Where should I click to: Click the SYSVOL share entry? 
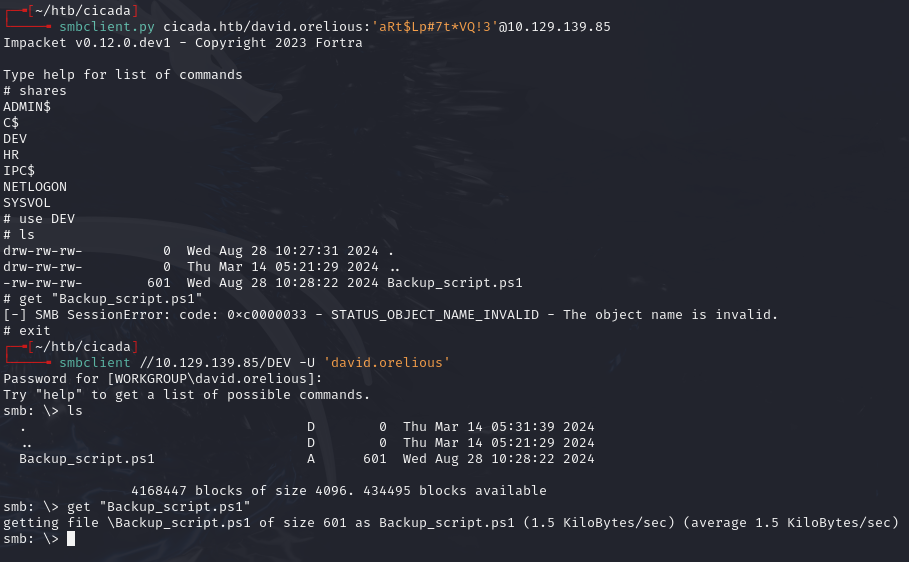27,203
